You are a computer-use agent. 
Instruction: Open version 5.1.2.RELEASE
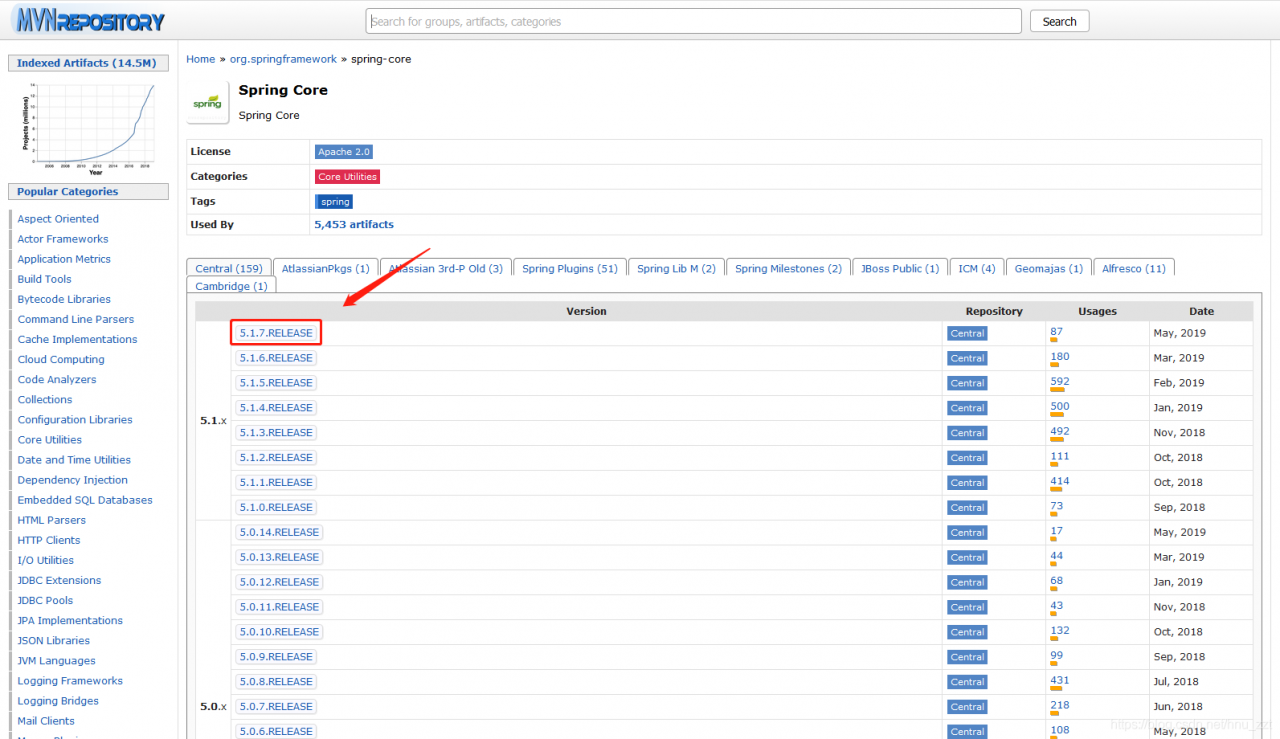coord(276,458)
